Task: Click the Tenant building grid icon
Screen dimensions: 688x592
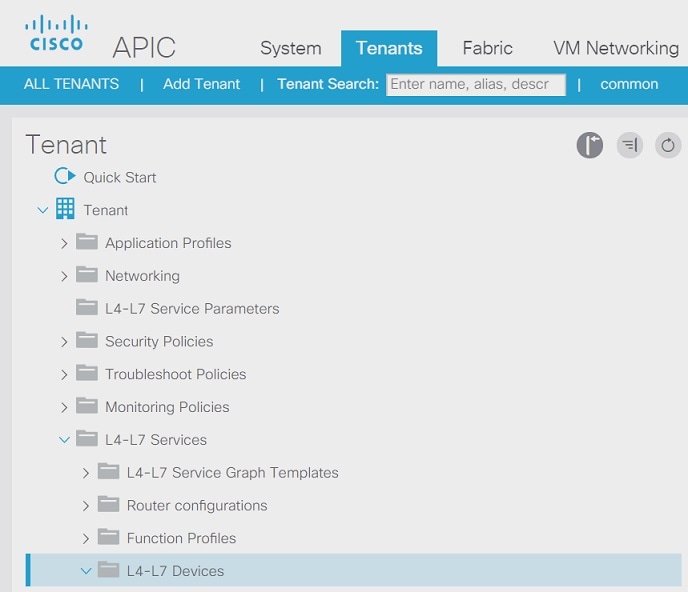Action: click(x=65, y=208)
